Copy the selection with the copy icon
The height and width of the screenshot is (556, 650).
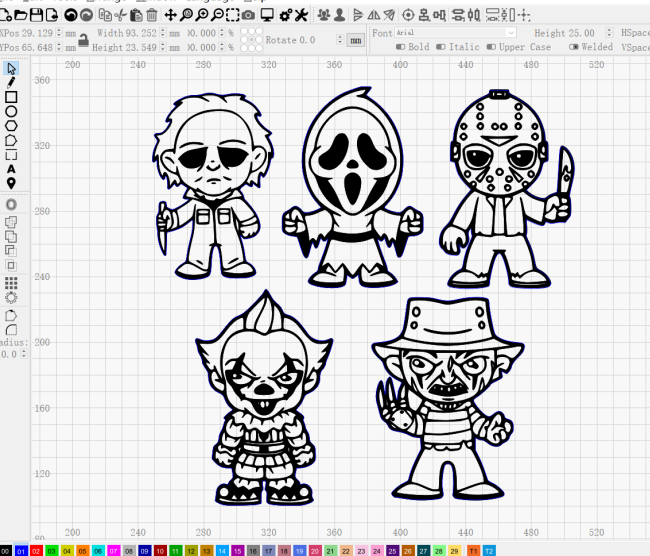(105, 16)
